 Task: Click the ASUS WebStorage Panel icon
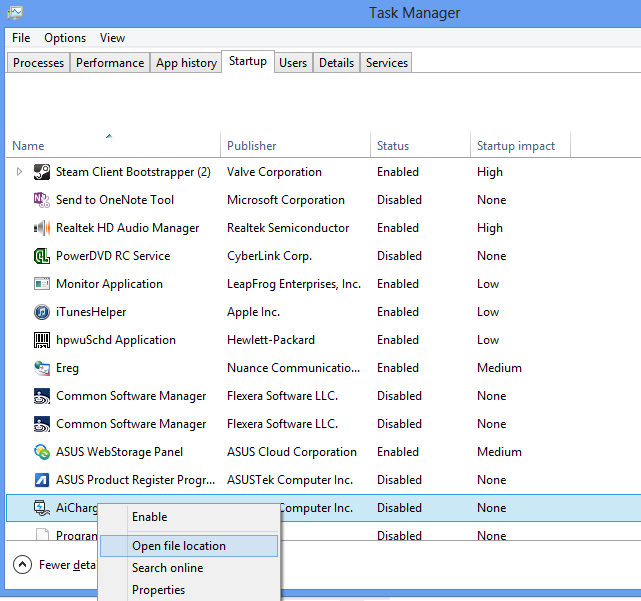pos(42,452)
